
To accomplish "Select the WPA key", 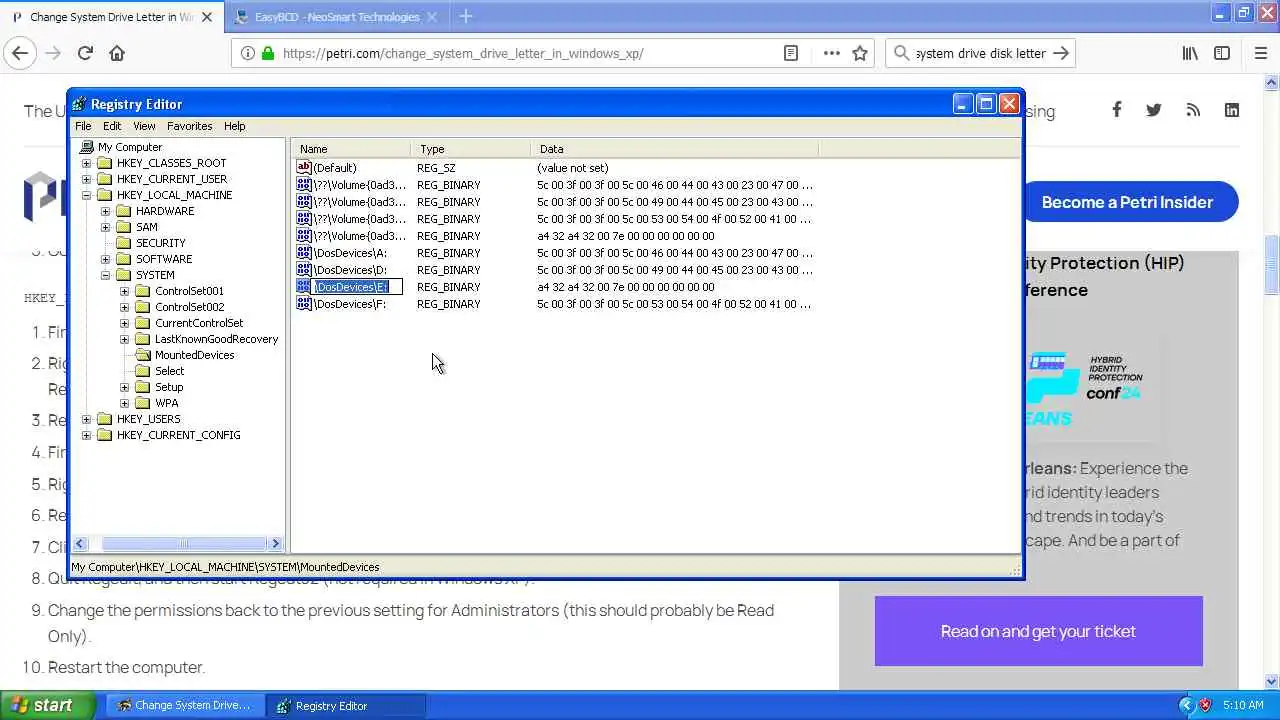I will [x=166, y=403].
